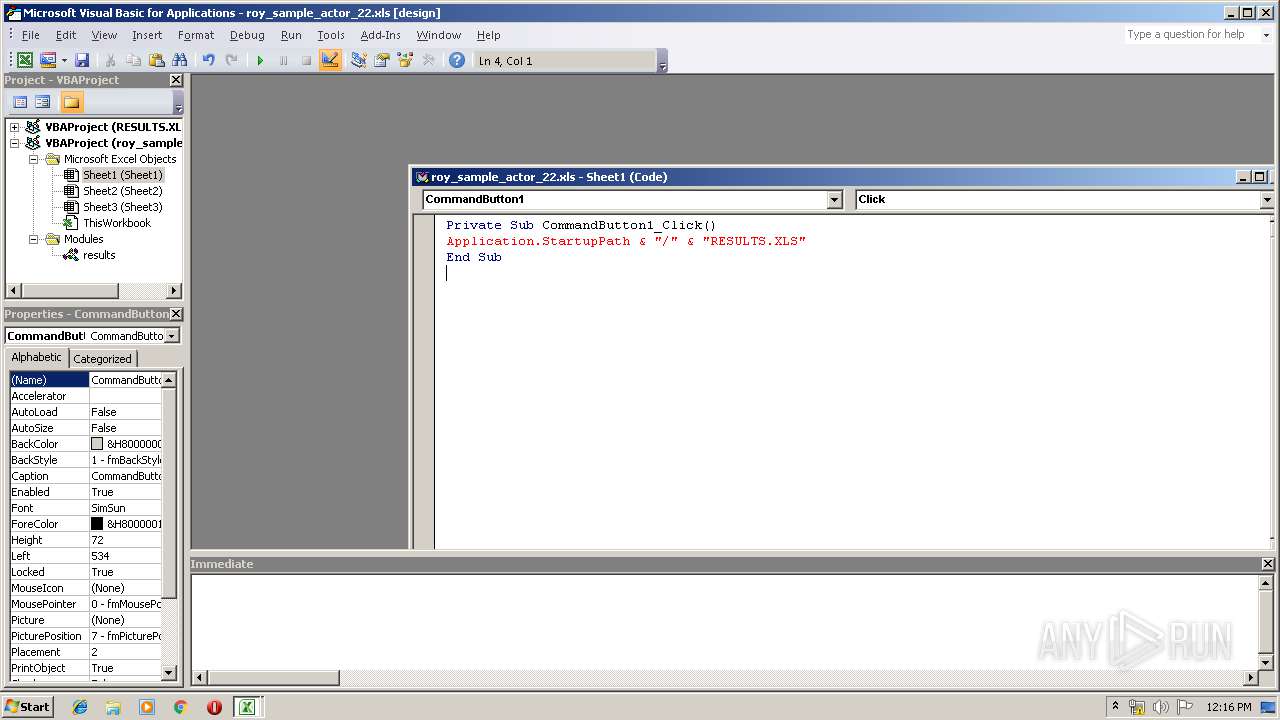The image size is (1280, 720).
Task: Click the Break pause icon
Action: point(283,60)
